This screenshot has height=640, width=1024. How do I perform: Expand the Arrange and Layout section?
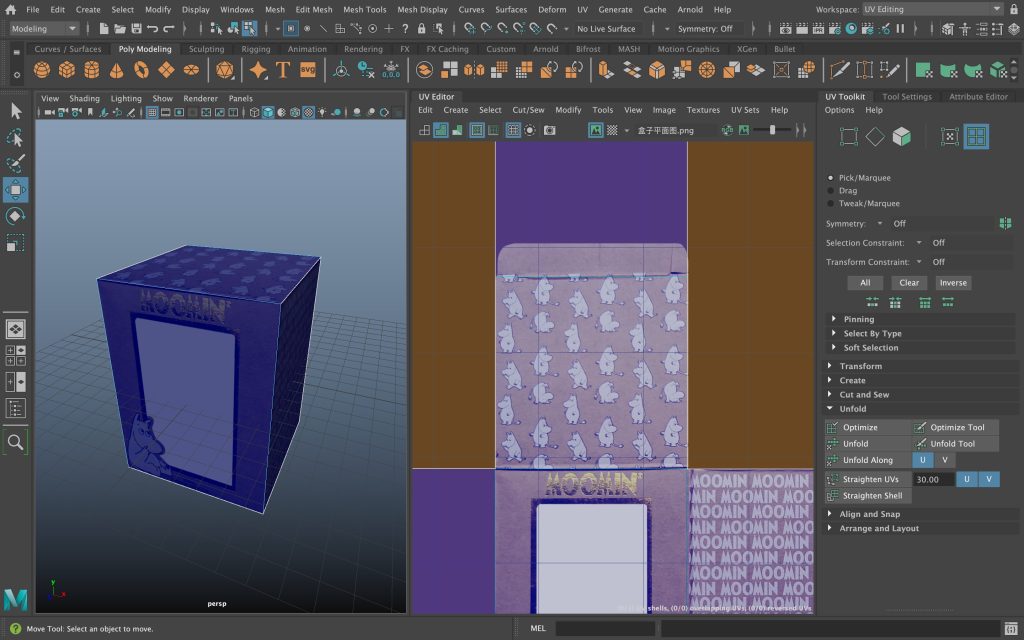[919, 528]
